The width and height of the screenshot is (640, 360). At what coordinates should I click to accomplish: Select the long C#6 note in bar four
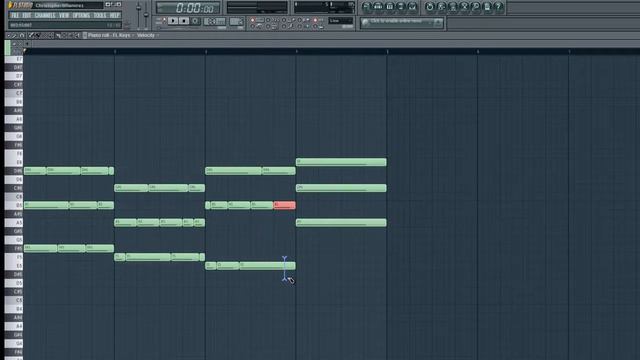[341, 188]
